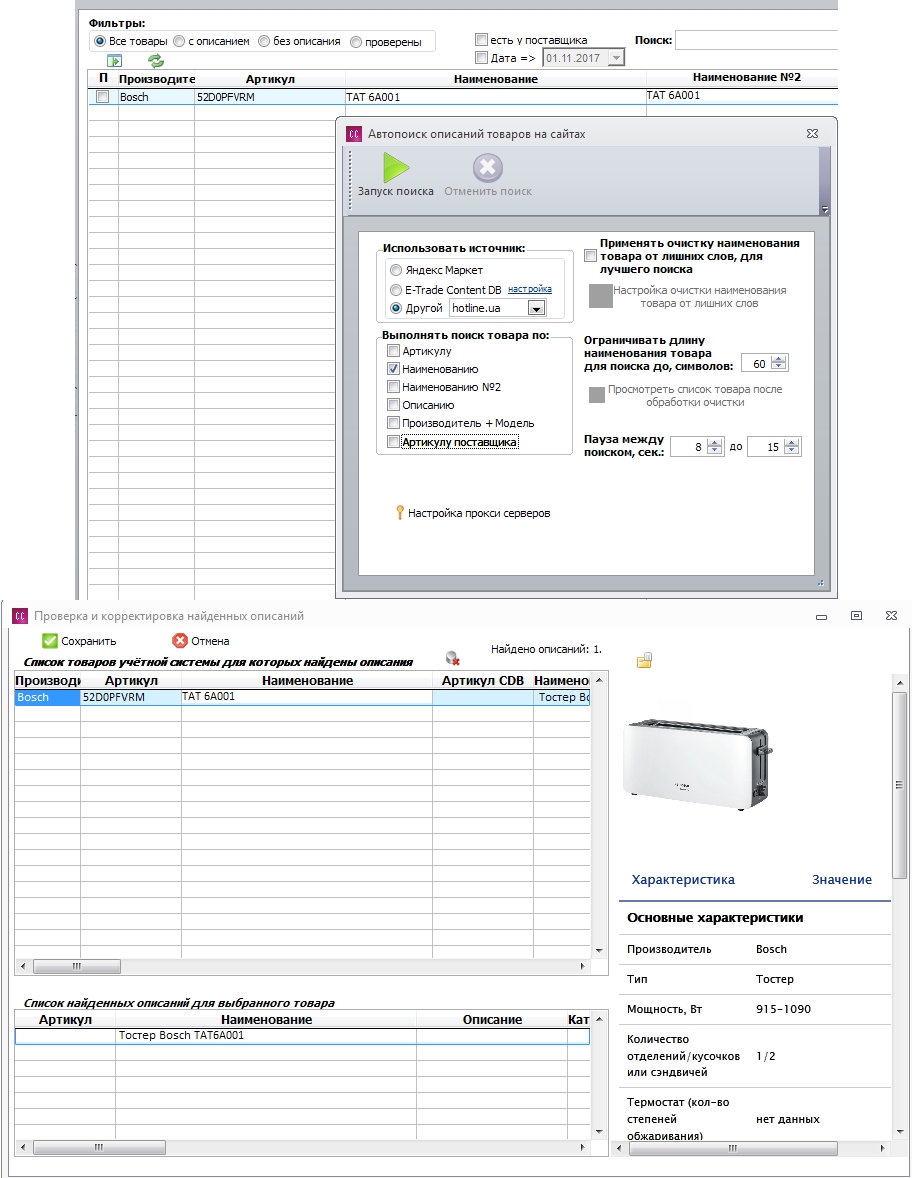Select the Тостер Bosch TAT6A001 description row
The height and width of the screenshot is (1178, 912).
tap(302, 1035)
